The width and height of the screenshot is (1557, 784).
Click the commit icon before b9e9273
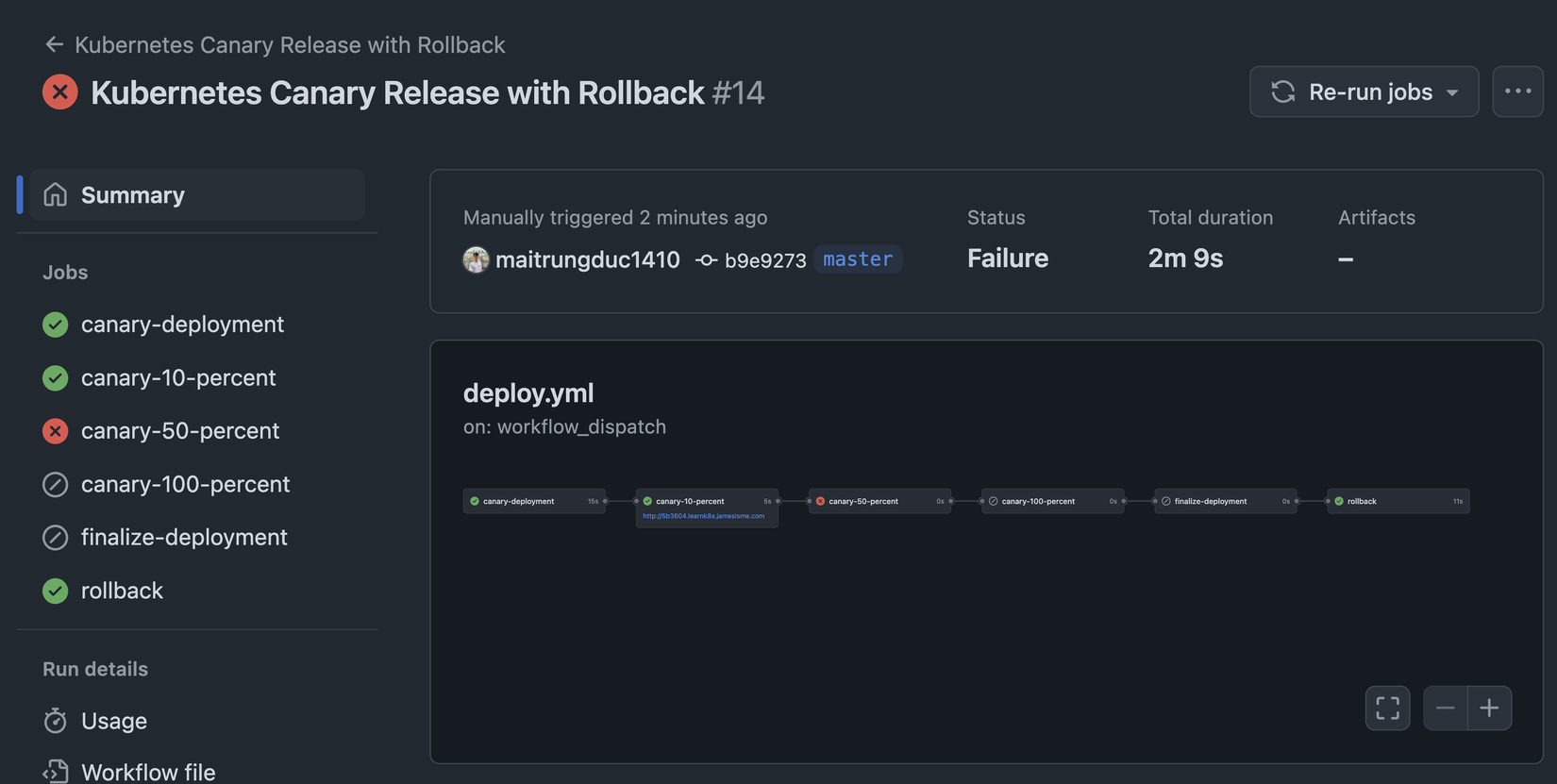click(x=707, y=260)
